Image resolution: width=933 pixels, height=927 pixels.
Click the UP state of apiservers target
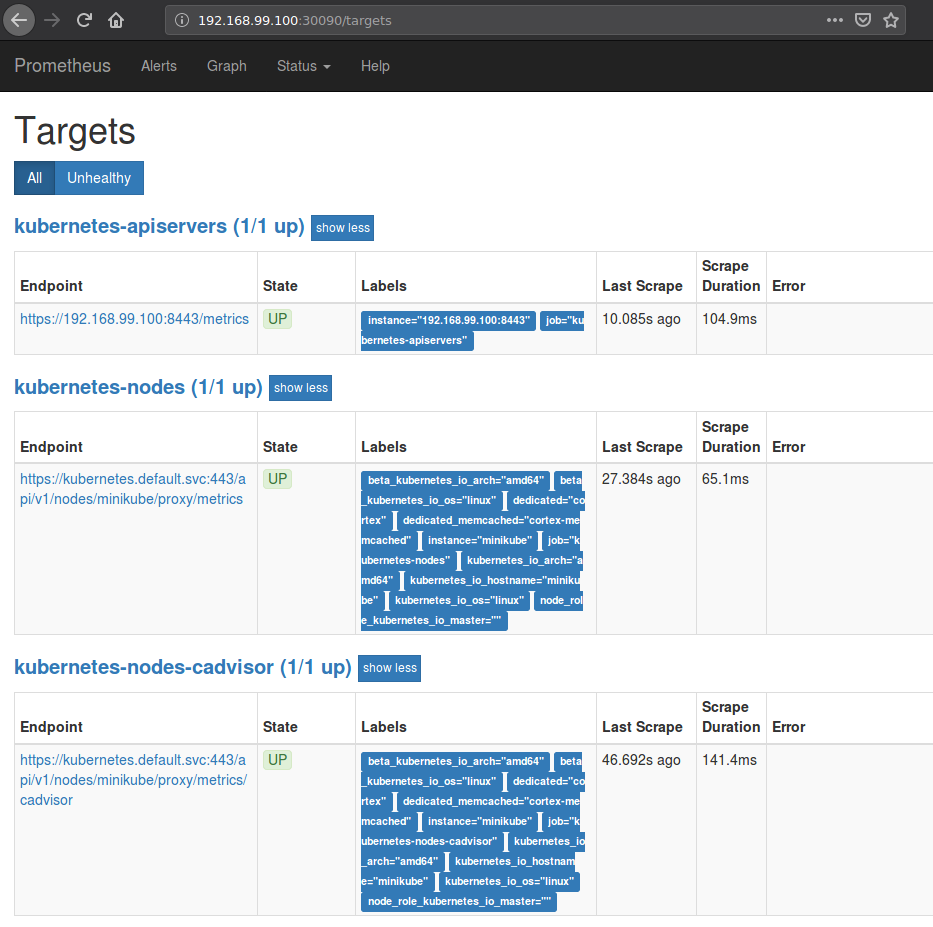[277, 319]
